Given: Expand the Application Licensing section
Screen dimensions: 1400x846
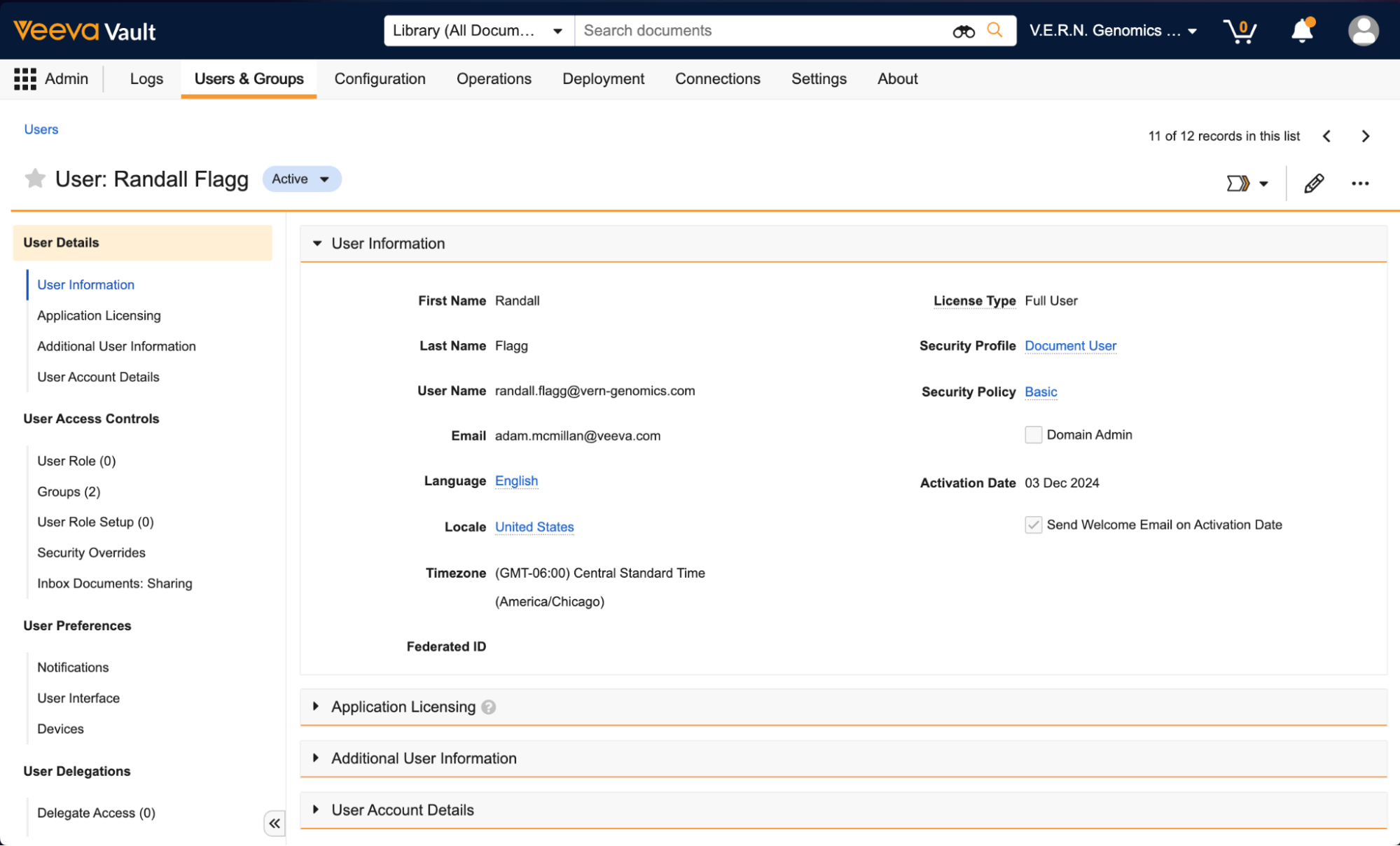Looking at the screenshot, I should (316, 707).
